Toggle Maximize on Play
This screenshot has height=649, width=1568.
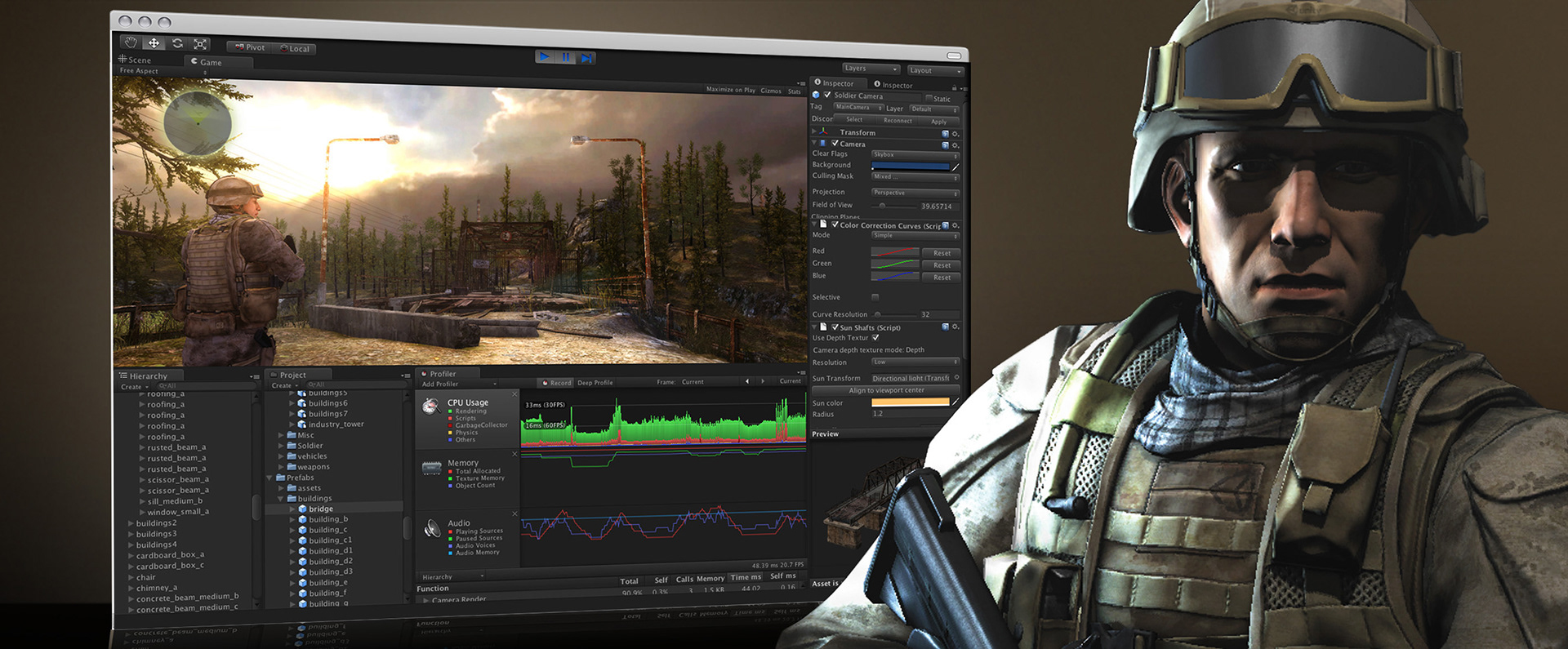[x=731, y=90]
